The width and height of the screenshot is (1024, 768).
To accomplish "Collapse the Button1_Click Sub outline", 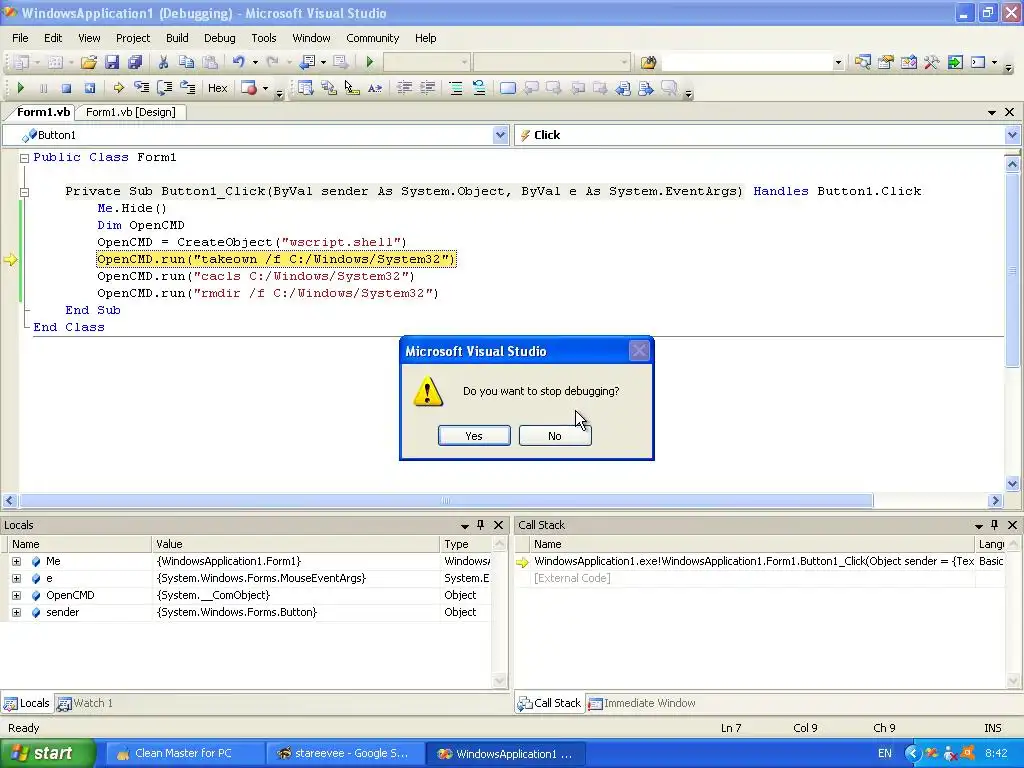I will [24, 191].
